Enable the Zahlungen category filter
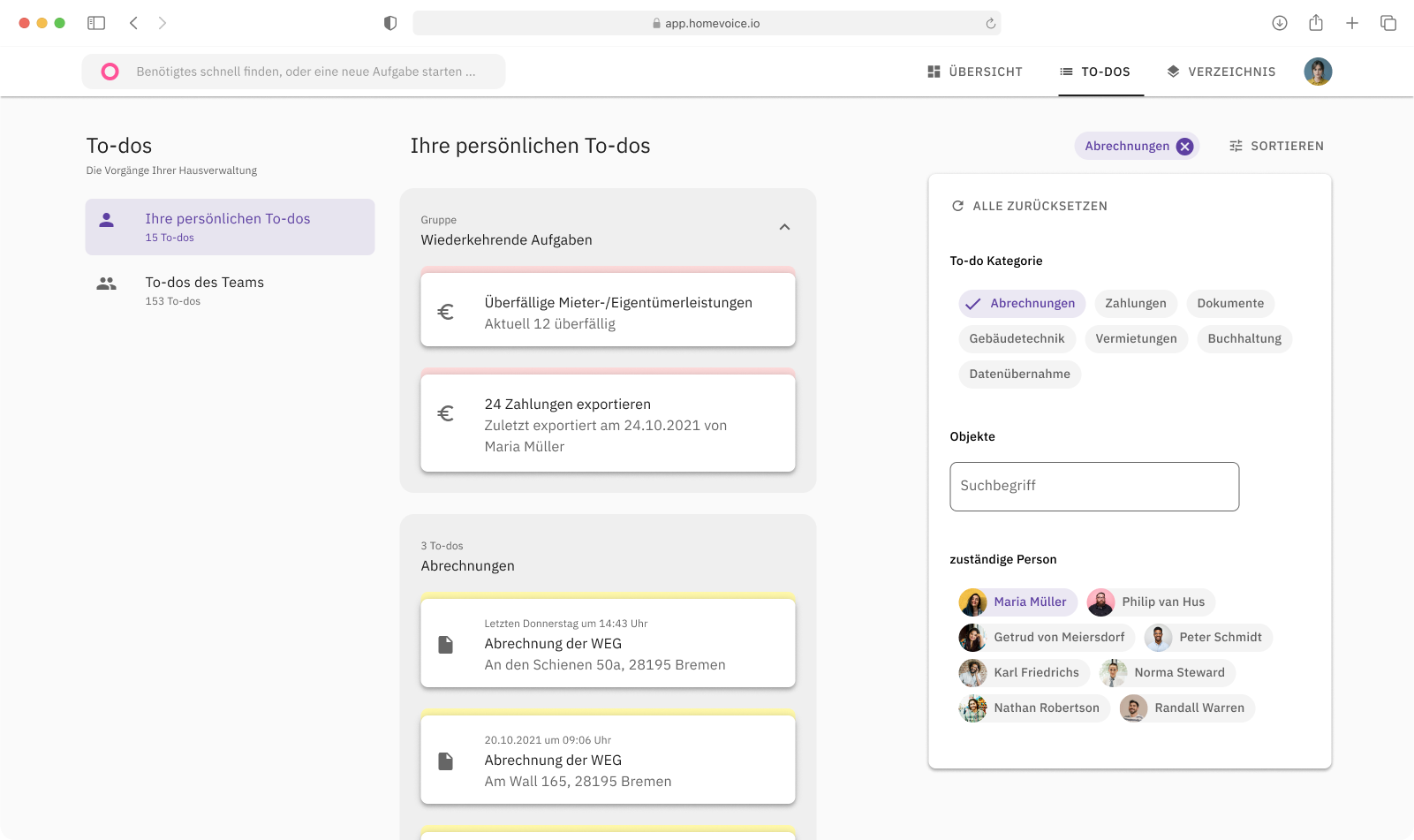Image resolution: width=1414 pixels, height=840 pixels. tap(1136, 303)
